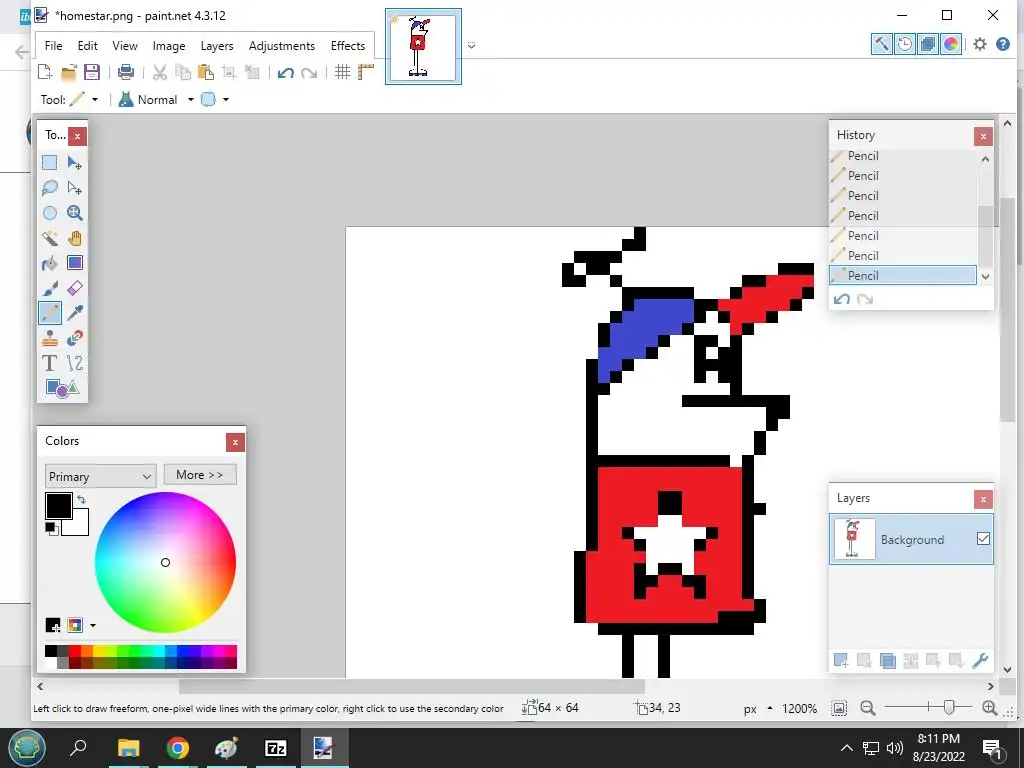Click the secondary white color swatch
This screenshot has width=1024, height=768.
point(80,526)
